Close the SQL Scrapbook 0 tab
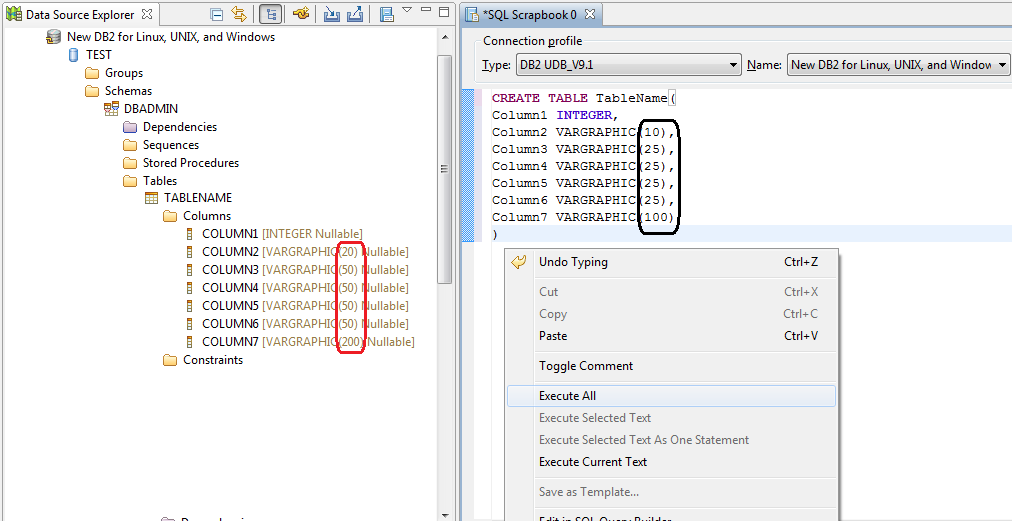 (589, 15)
